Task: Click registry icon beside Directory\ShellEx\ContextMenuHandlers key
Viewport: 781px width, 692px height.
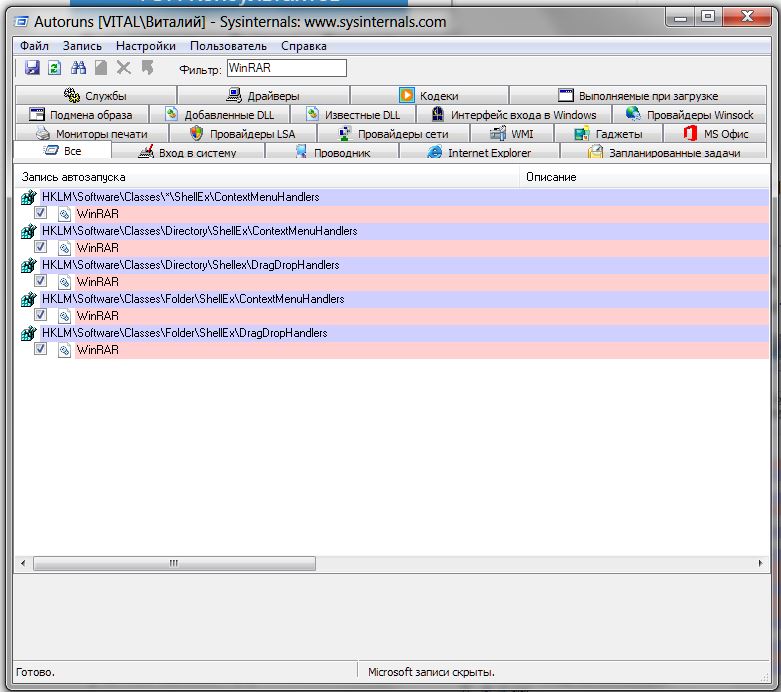Action: pos(29,231)
